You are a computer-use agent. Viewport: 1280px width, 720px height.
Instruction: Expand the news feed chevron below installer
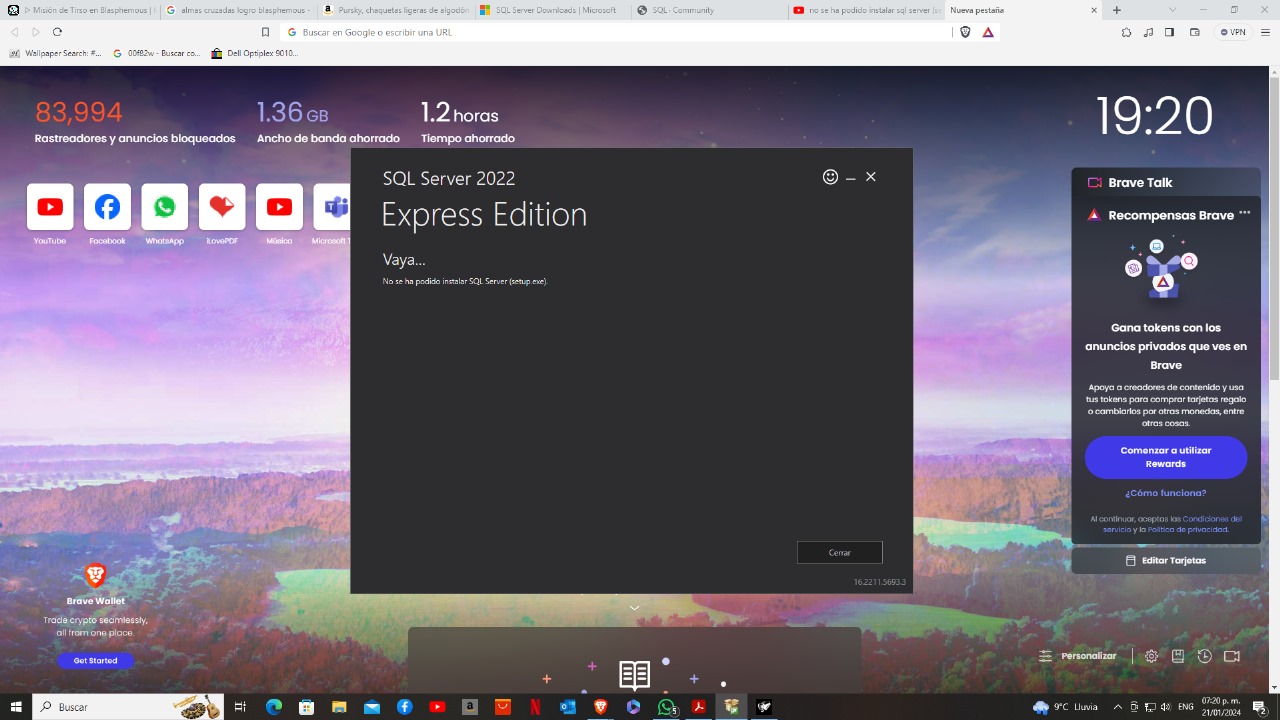(x=634, y=608)
